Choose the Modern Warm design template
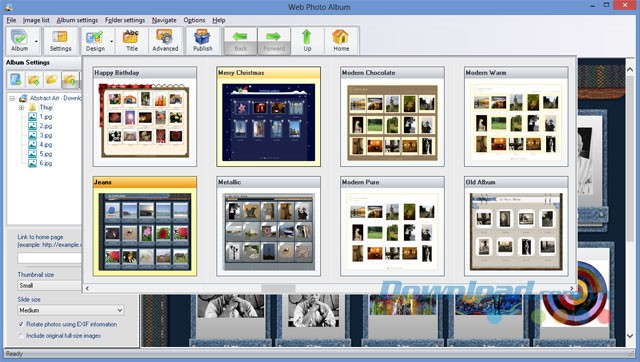 pos(516,117)
